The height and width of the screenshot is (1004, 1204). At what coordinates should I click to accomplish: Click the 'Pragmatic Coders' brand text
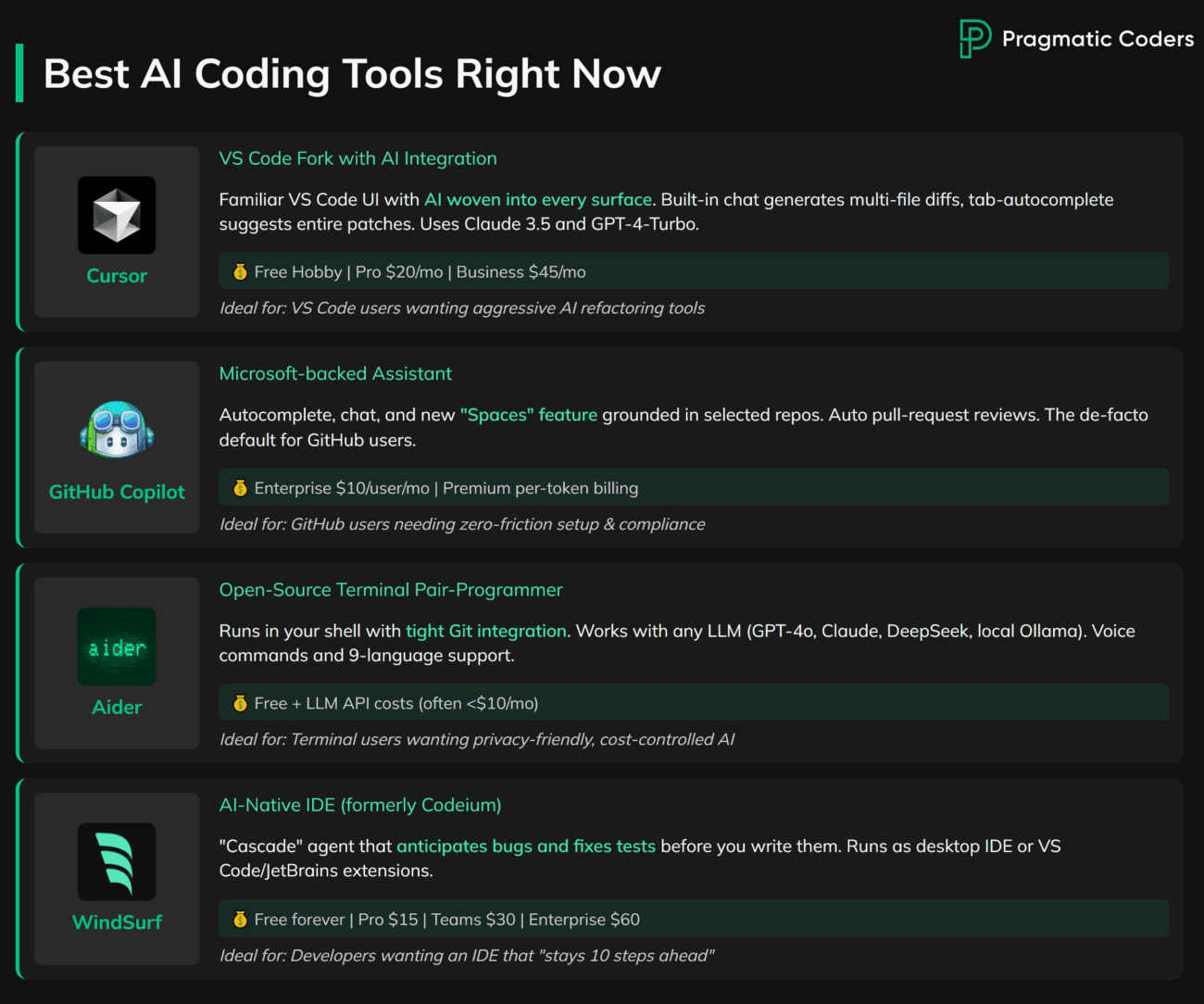pyautogui.click(x=1097, y=39)
